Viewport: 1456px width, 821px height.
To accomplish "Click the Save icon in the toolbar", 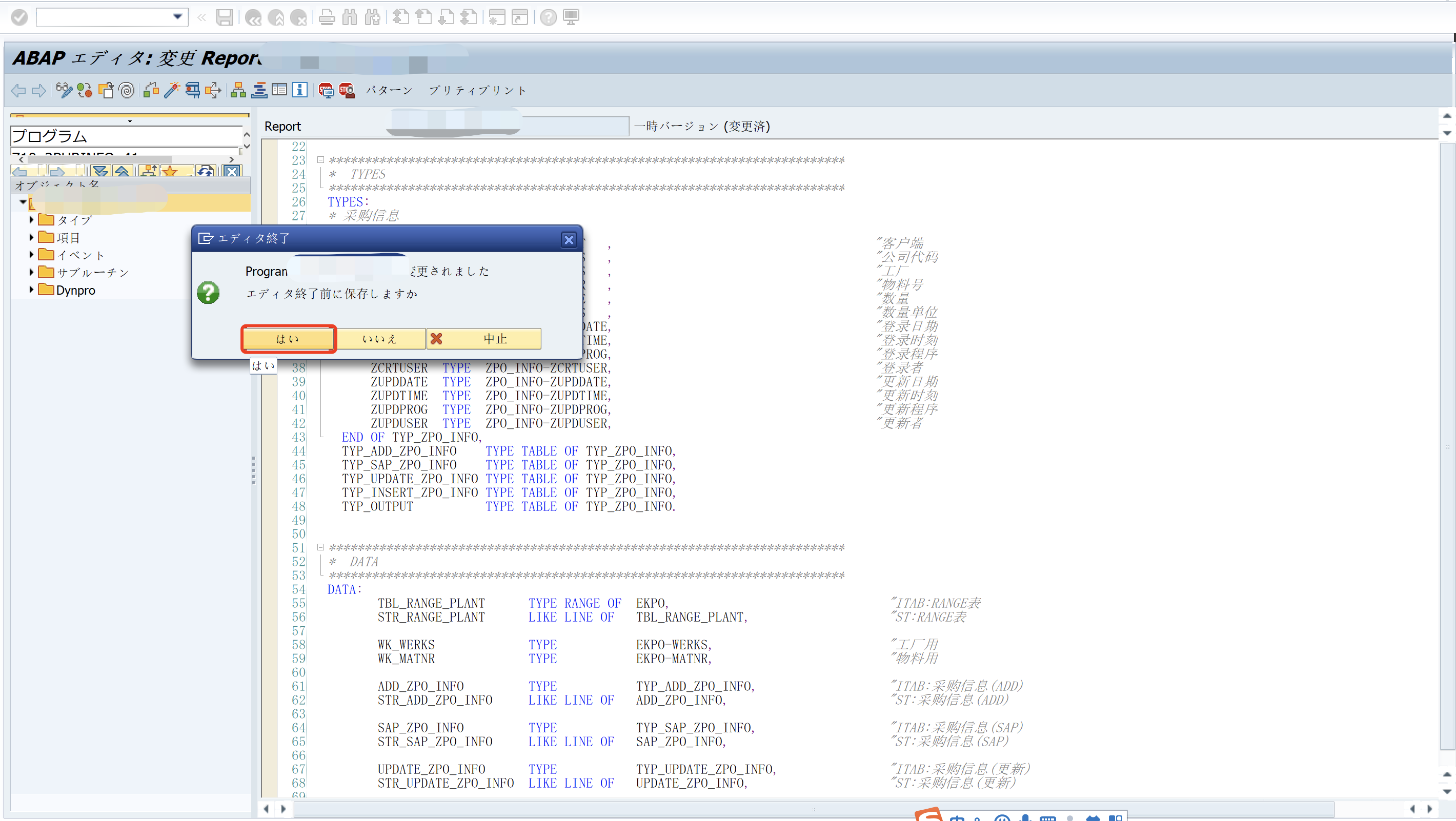I will coord(225,17).
